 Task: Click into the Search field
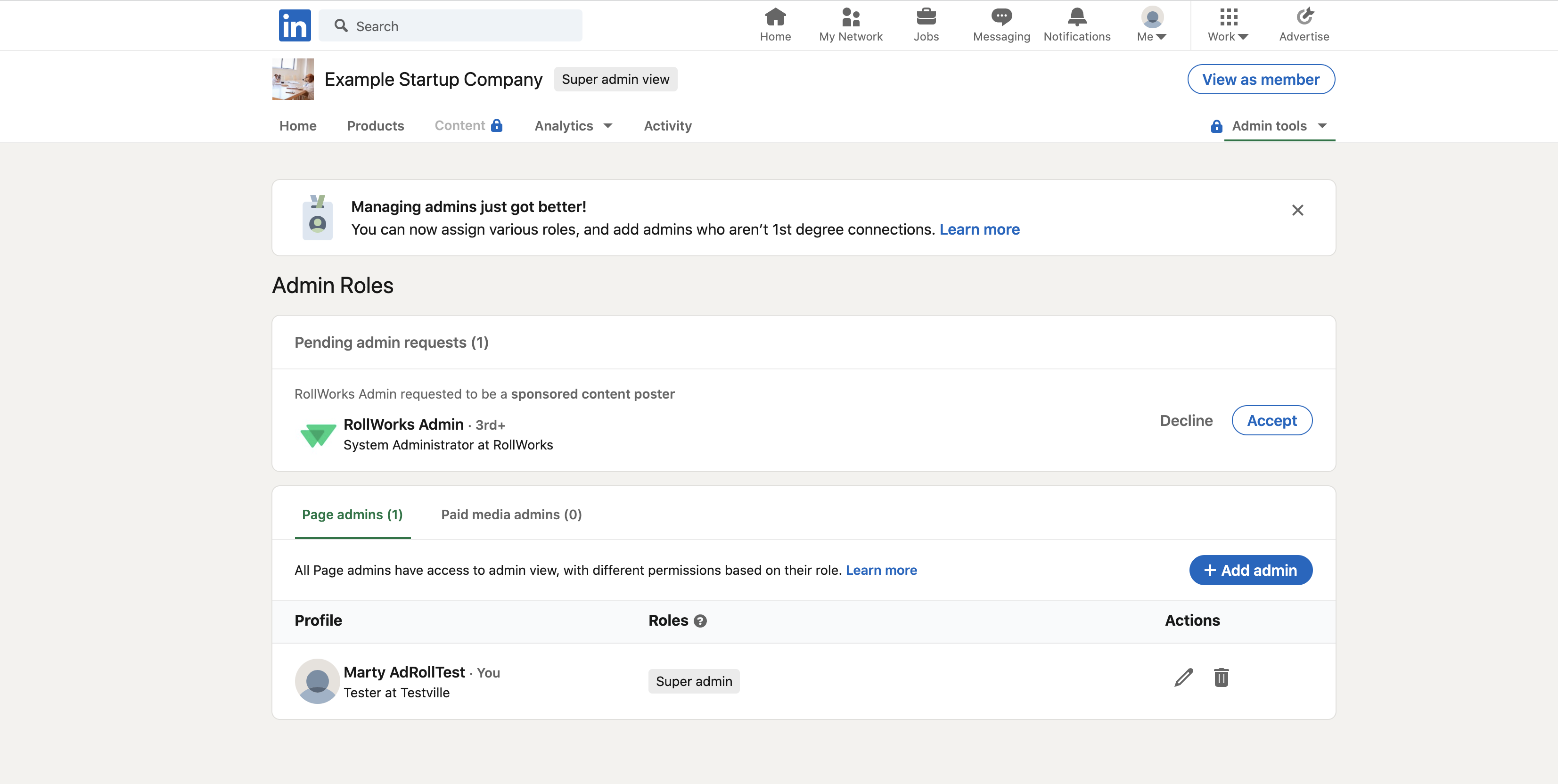(450, 26)
